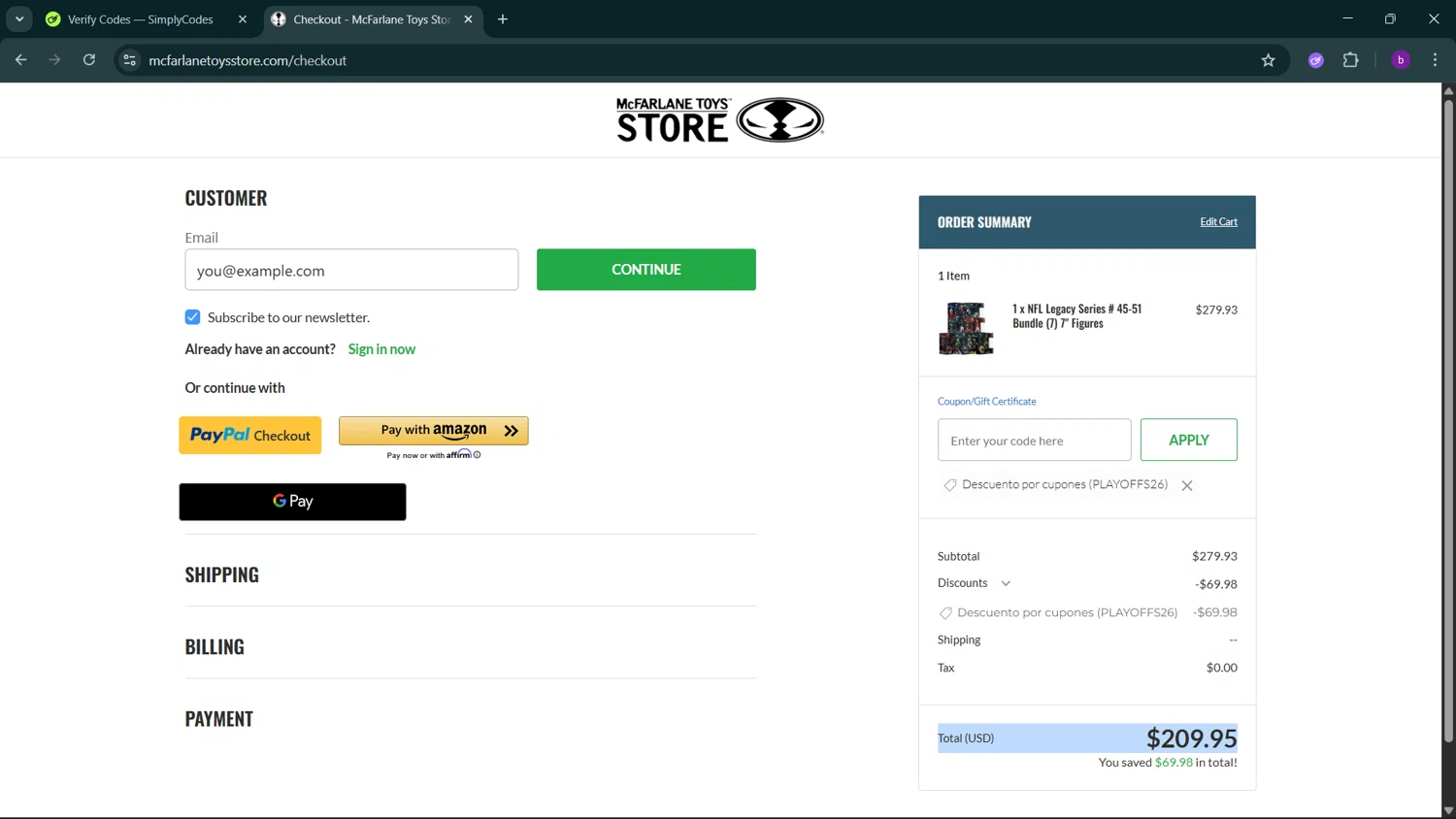Click the coupon code input field

tap(1035, 441)
